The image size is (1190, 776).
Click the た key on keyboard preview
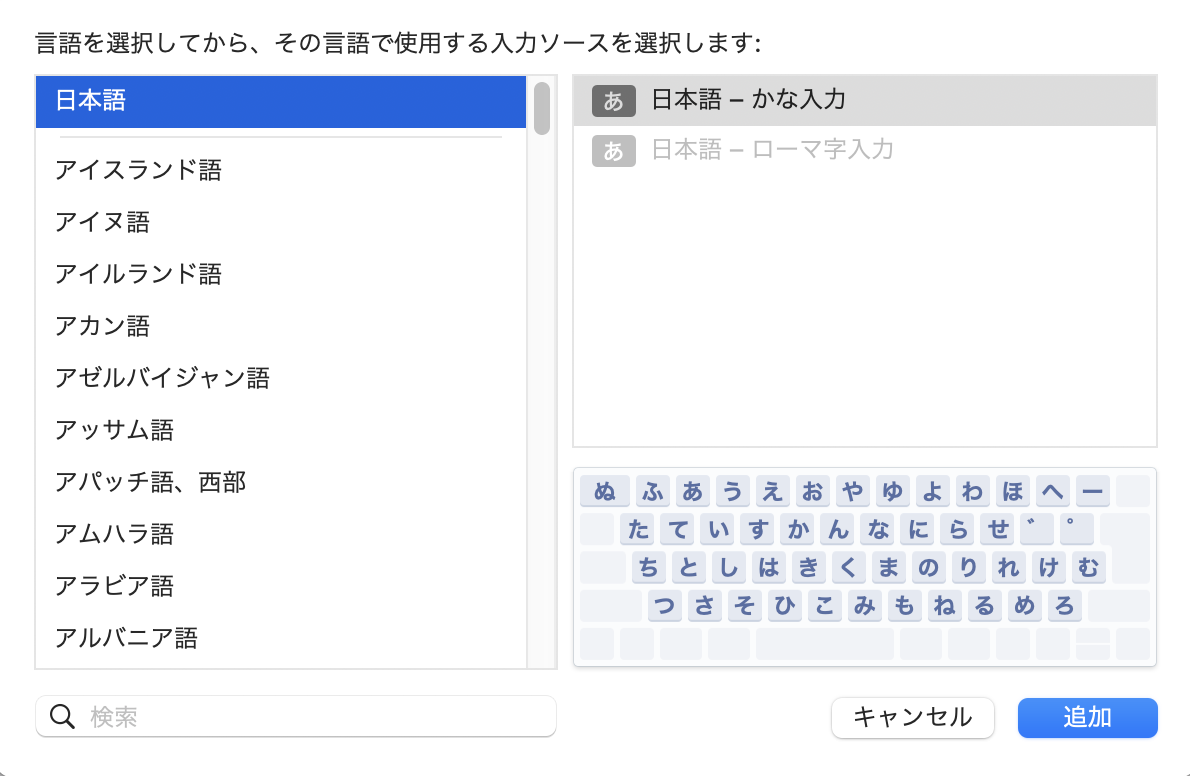click(639, 529)
